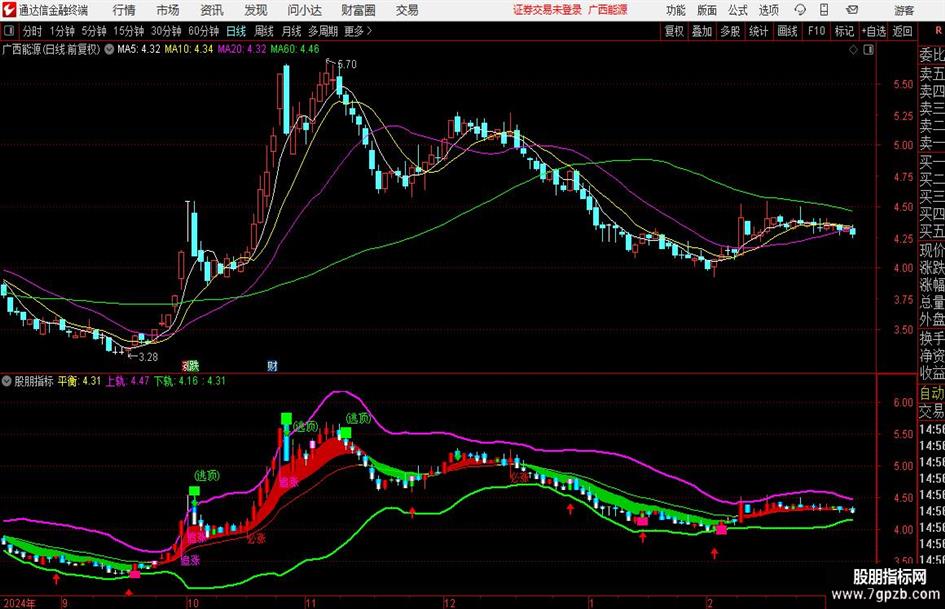This screenshot has width=945, height=609.
Task: Click the MA10: 4.34 label
Action: point(189,49)
